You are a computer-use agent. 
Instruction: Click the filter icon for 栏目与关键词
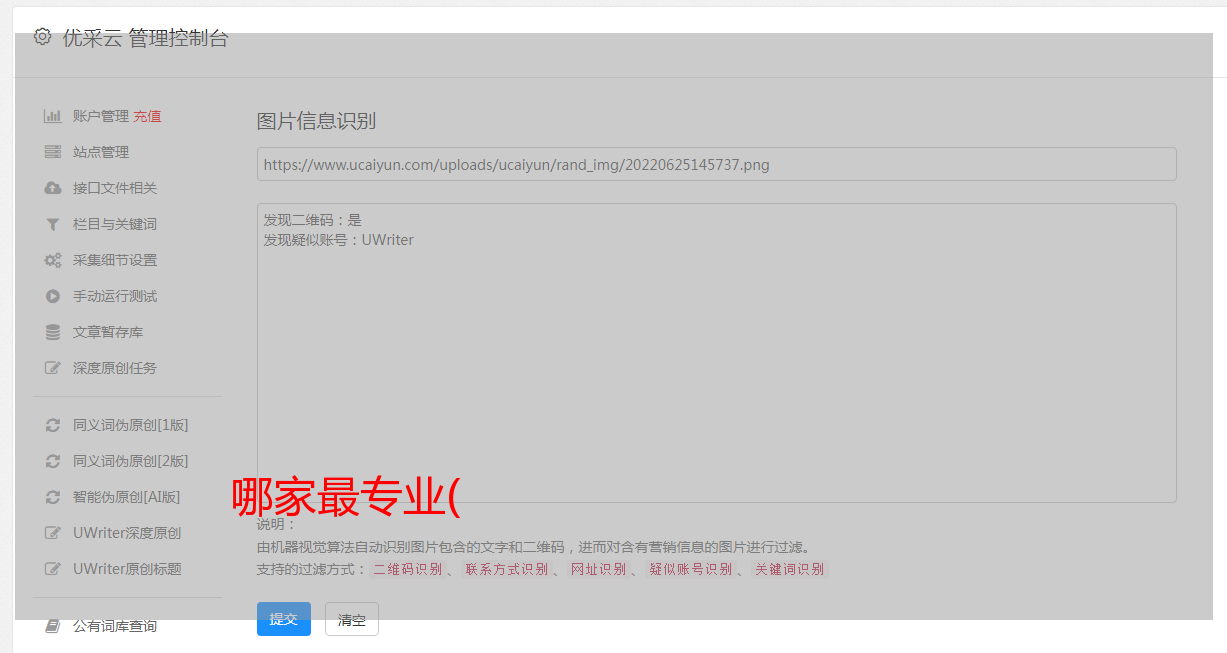coord(53,224)
